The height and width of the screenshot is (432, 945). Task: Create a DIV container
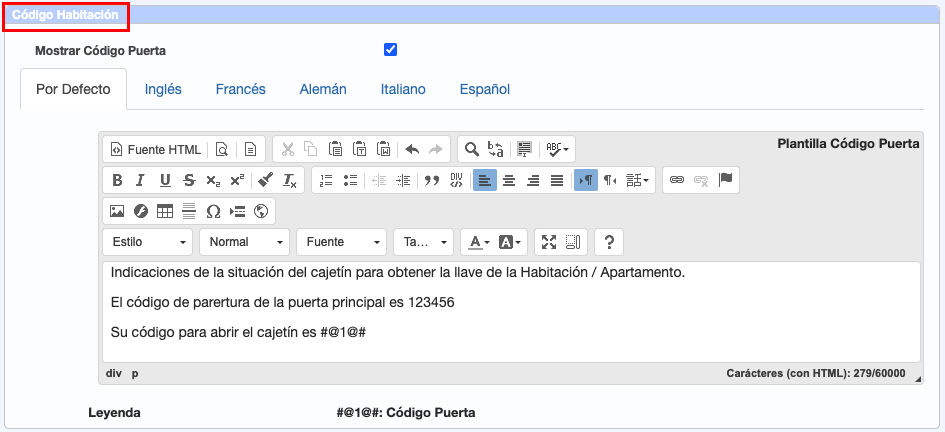coord(456,180)
